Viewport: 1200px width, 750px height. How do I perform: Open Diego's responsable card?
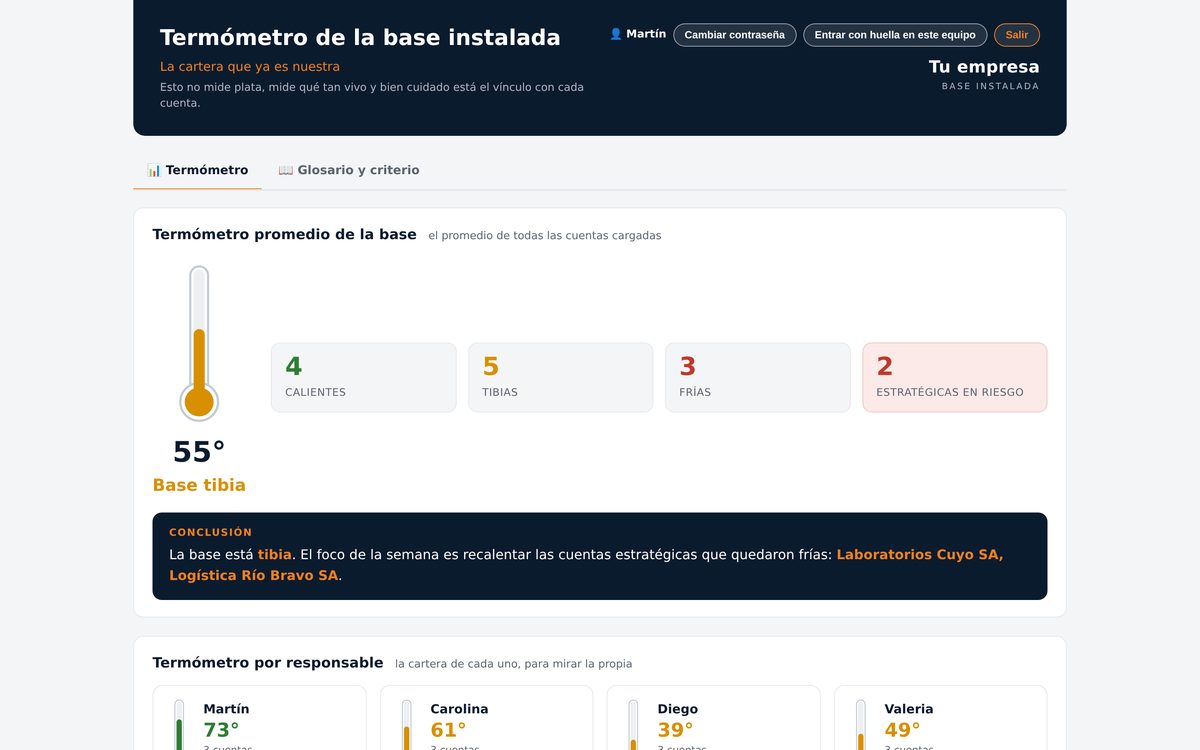[713, 718]
